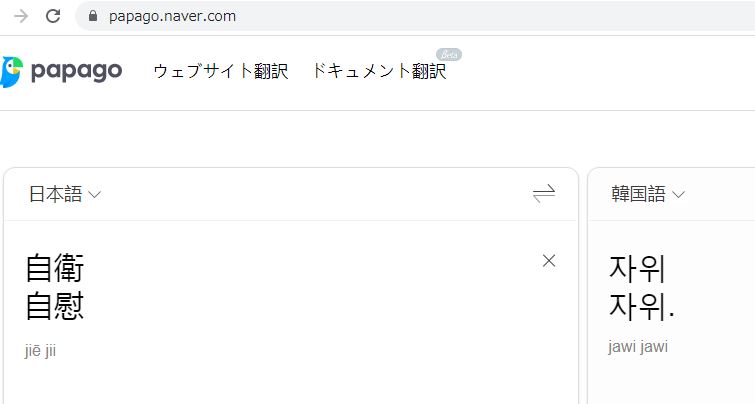Click the Papago parrot logo
Screen dimensions: 755x404
pos(12,72)
